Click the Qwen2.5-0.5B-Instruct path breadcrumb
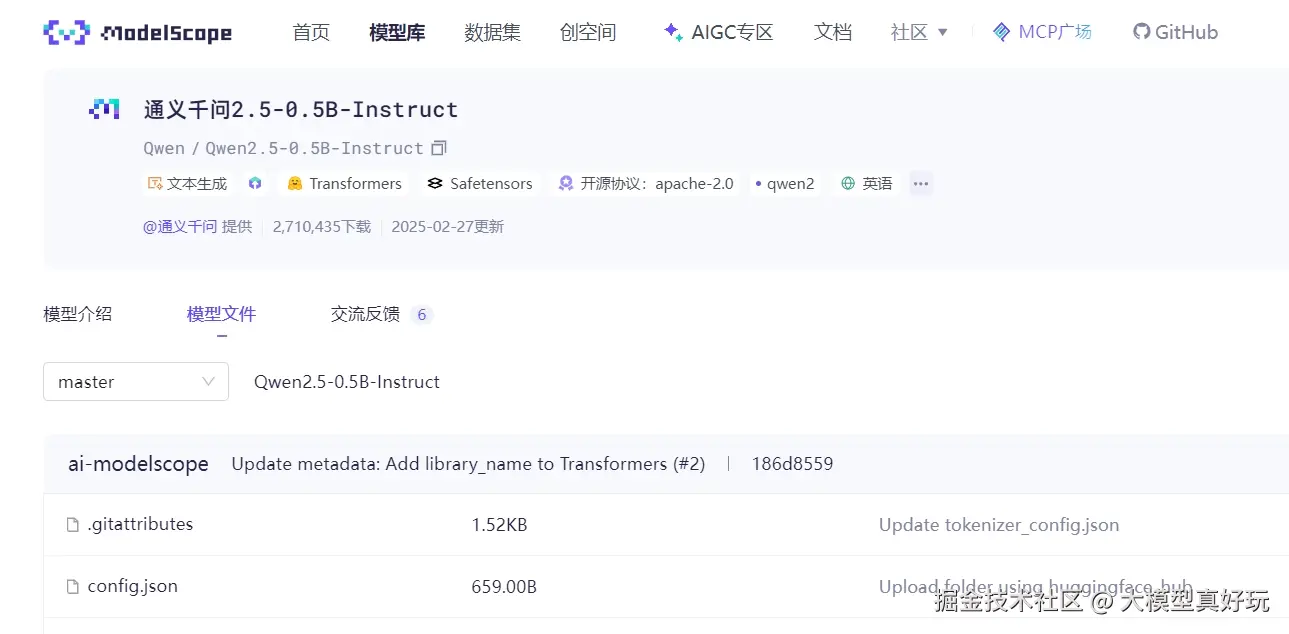1289x634 pixels. 347,382
